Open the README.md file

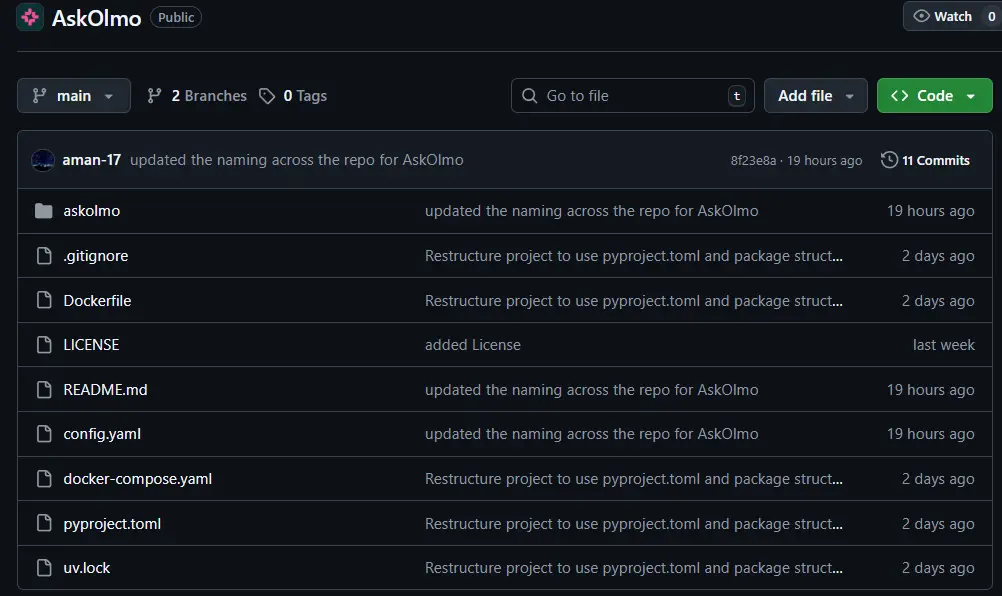pyautogui.click(x=105, y=390)
